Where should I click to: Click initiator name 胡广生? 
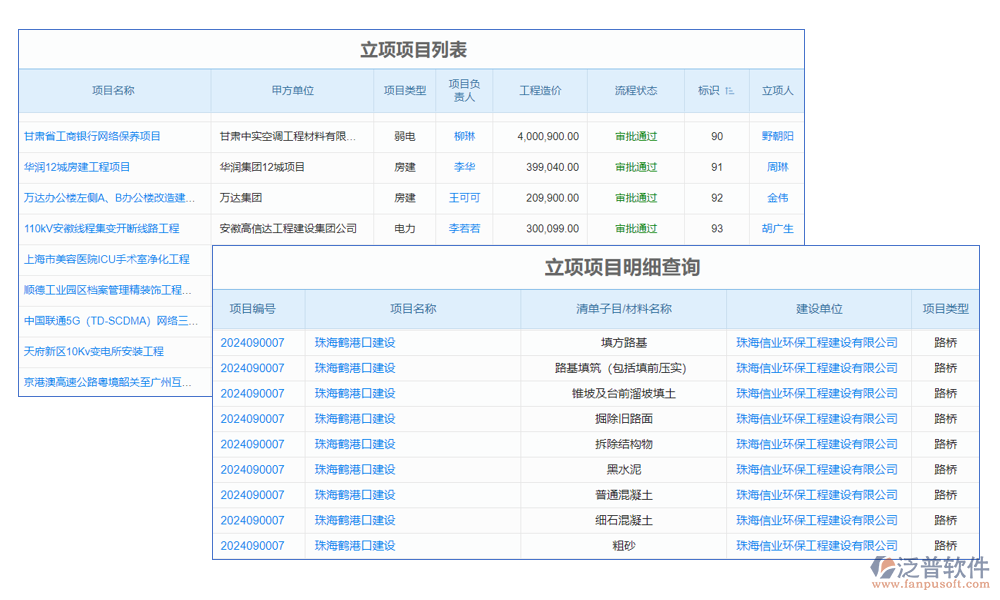pos(777,229)
